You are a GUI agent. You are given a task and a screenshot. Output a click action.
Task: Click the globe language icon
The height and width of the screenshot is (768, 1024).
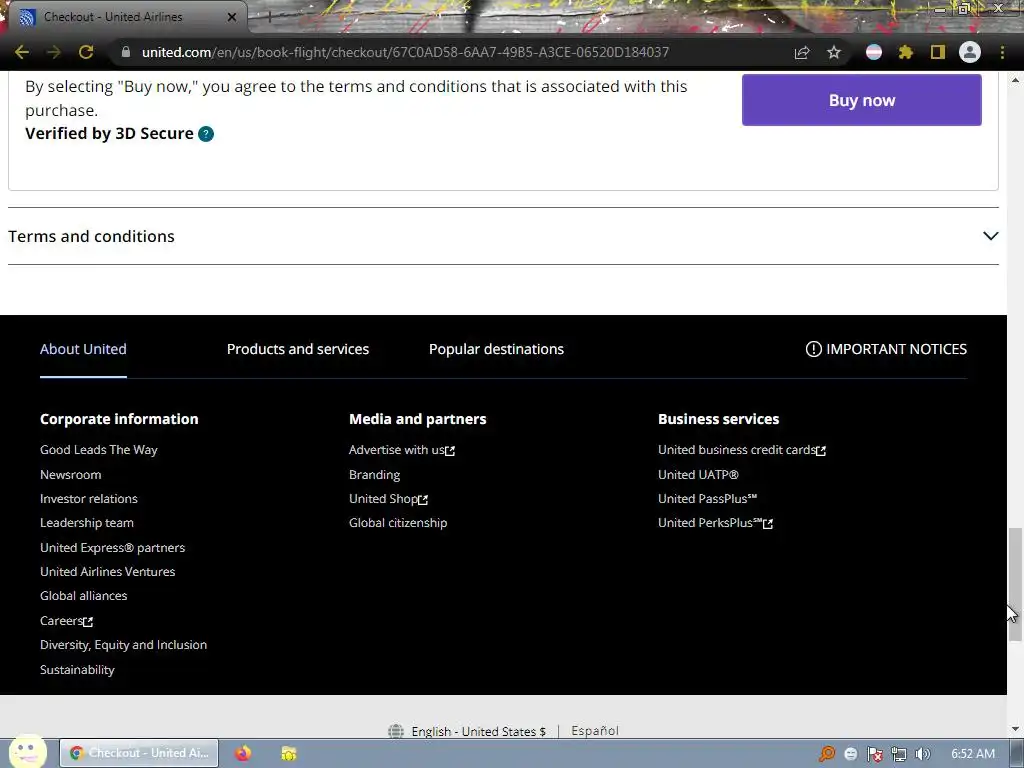396,731
